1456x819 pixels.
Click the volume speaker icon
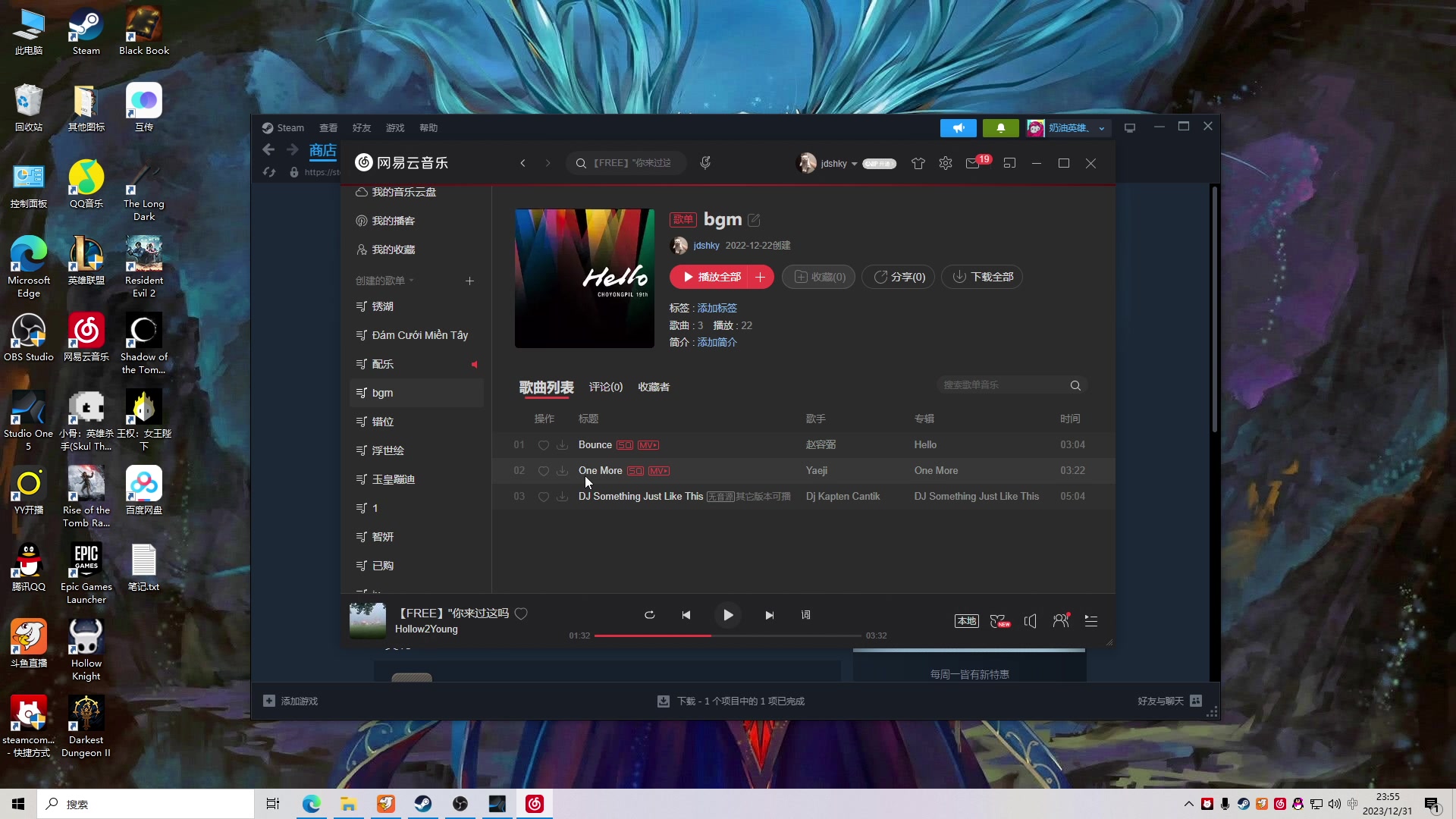point(1030,621)
